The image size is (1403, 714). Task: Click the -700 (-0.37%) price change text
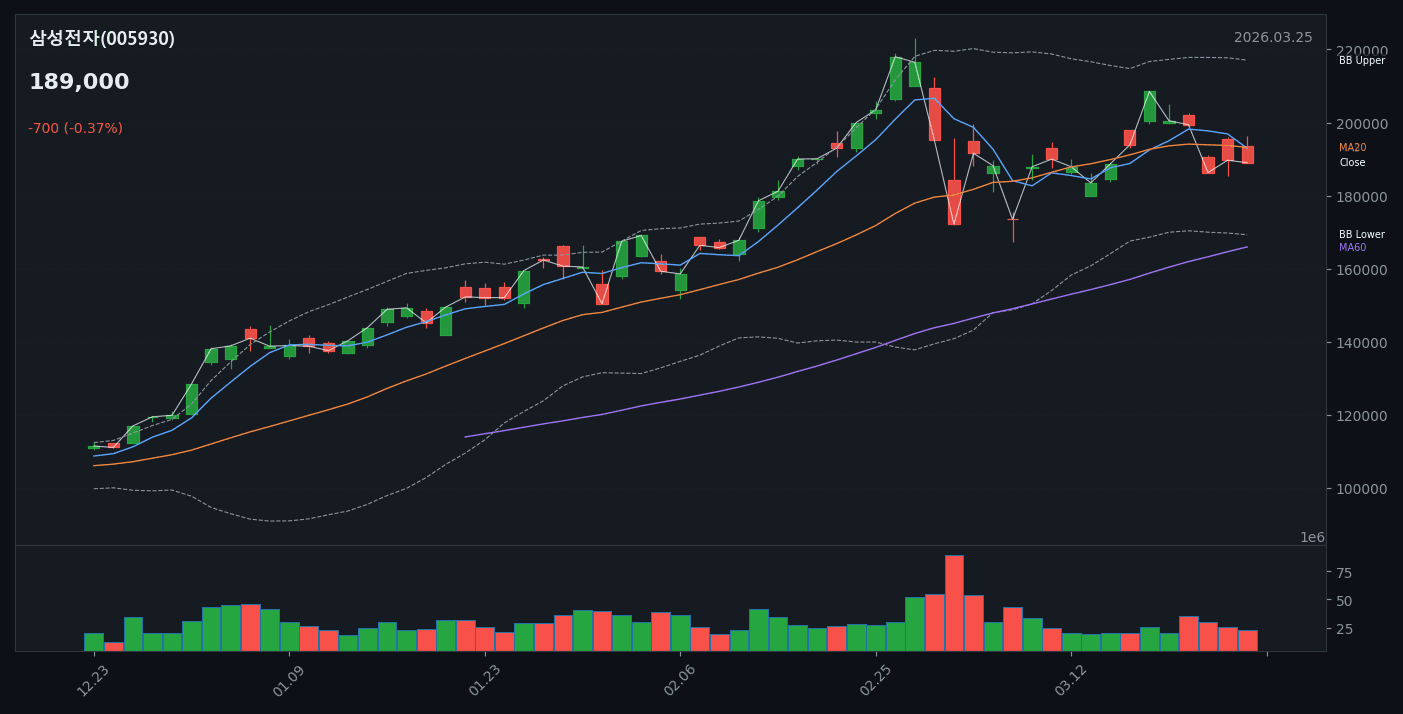click(x=75, y=129)
